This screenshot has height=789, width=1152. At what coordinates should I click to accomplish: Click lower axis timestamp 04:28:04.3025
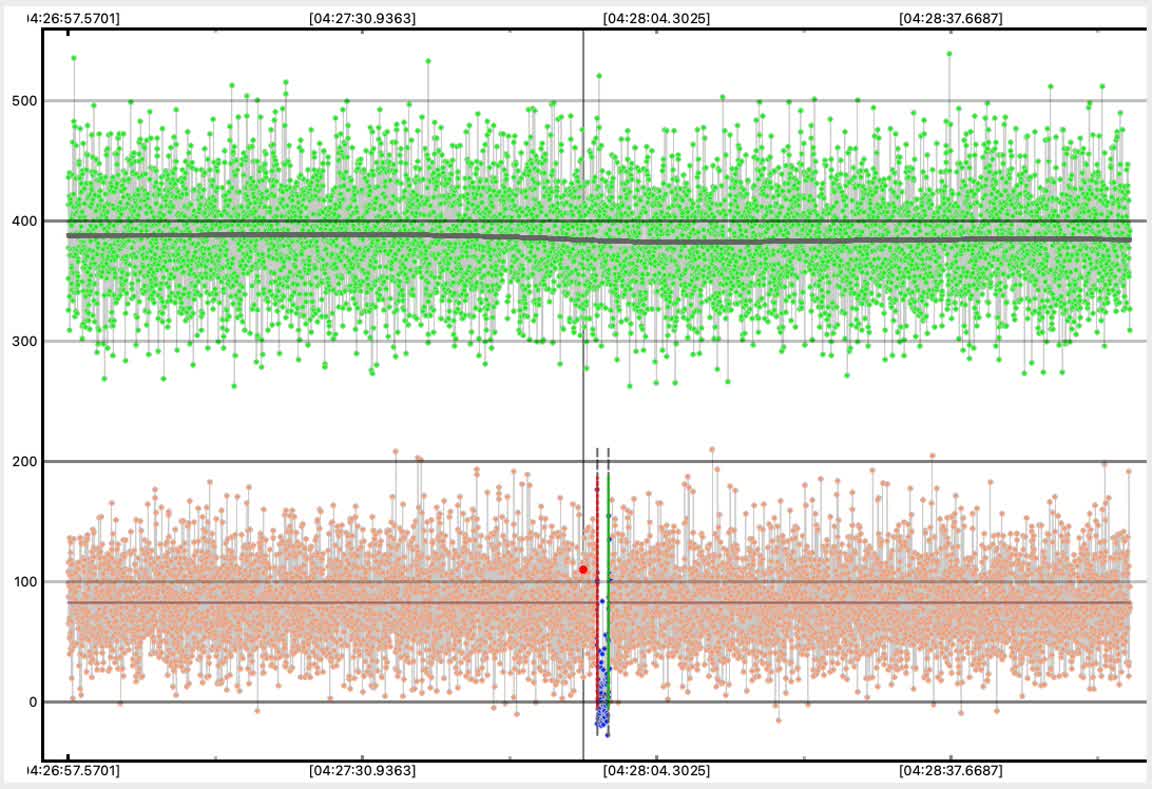(x=657, y=771)
